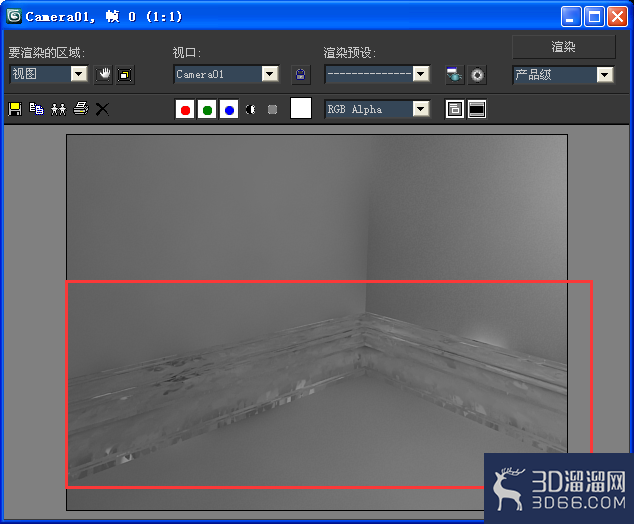Toggle the render frame window UI button
This screenshot has width=634, height=524.
coord(477,109)
